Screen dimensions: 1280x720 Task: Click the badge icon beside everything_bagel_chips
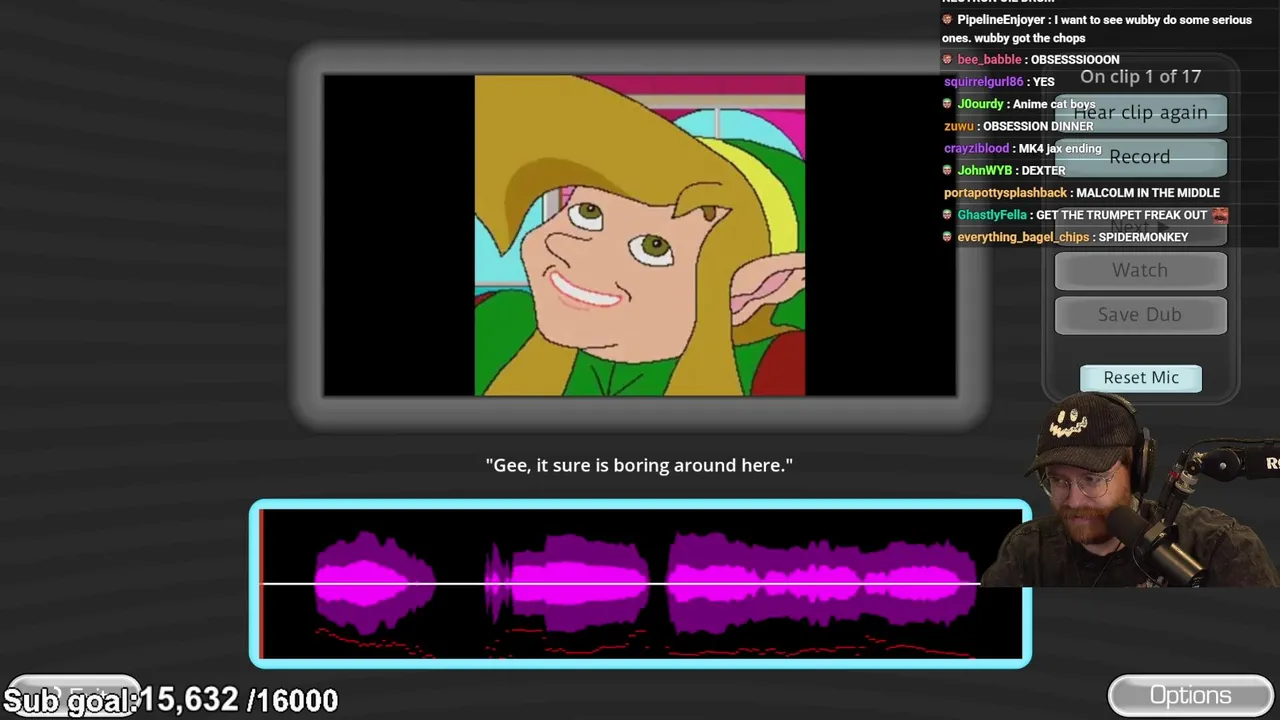tap(948, 237)
